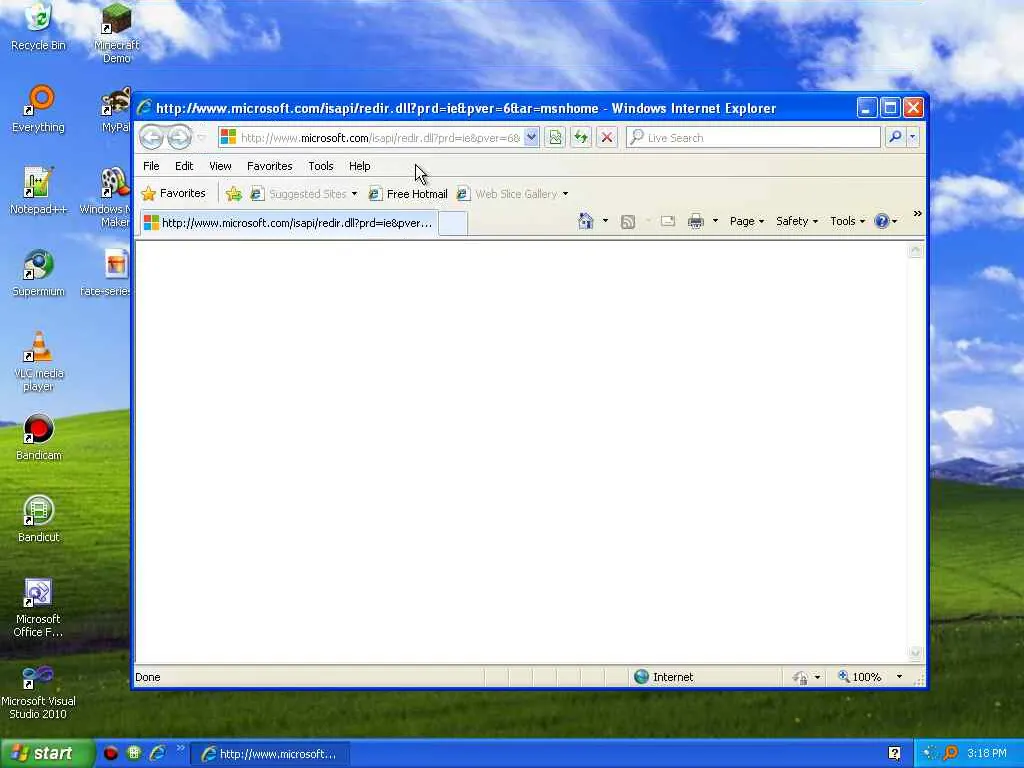The image size is (1024, 768).
Task: Click Add to Favorites Bar icon
Action: pyautogui.click(x=233, y=194)
